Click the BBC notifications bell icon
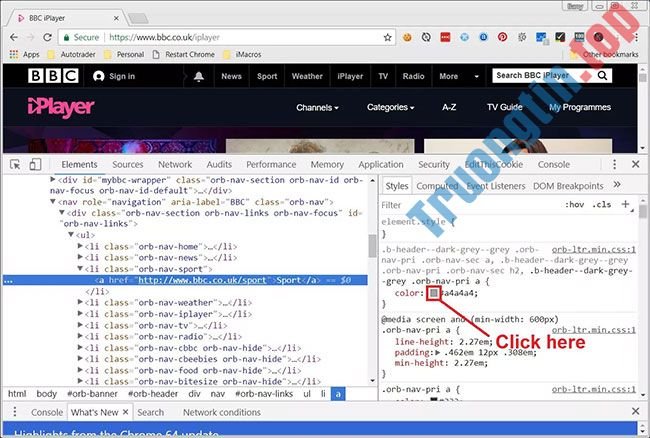Screen dimensions: 650x438 click(x=199, y=76)
